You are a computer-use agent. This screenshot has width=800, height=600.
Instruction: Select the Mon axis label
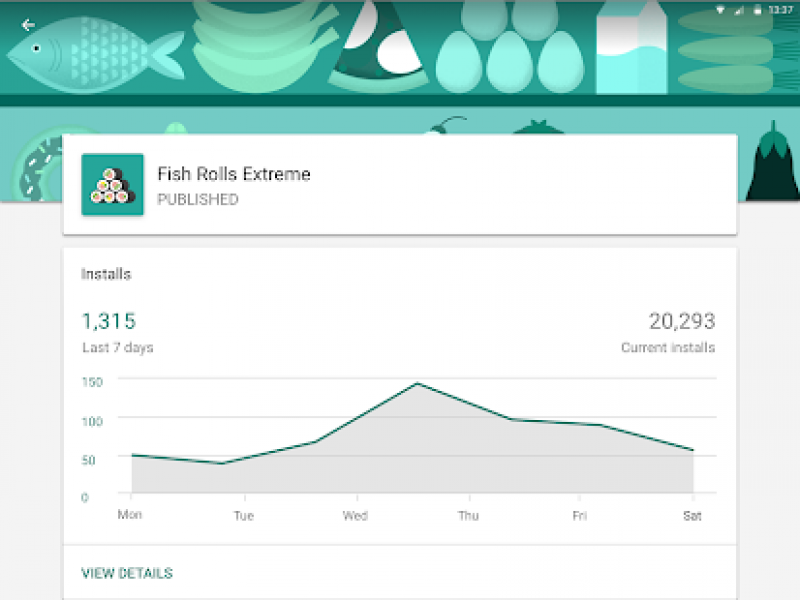pos(130,514)
